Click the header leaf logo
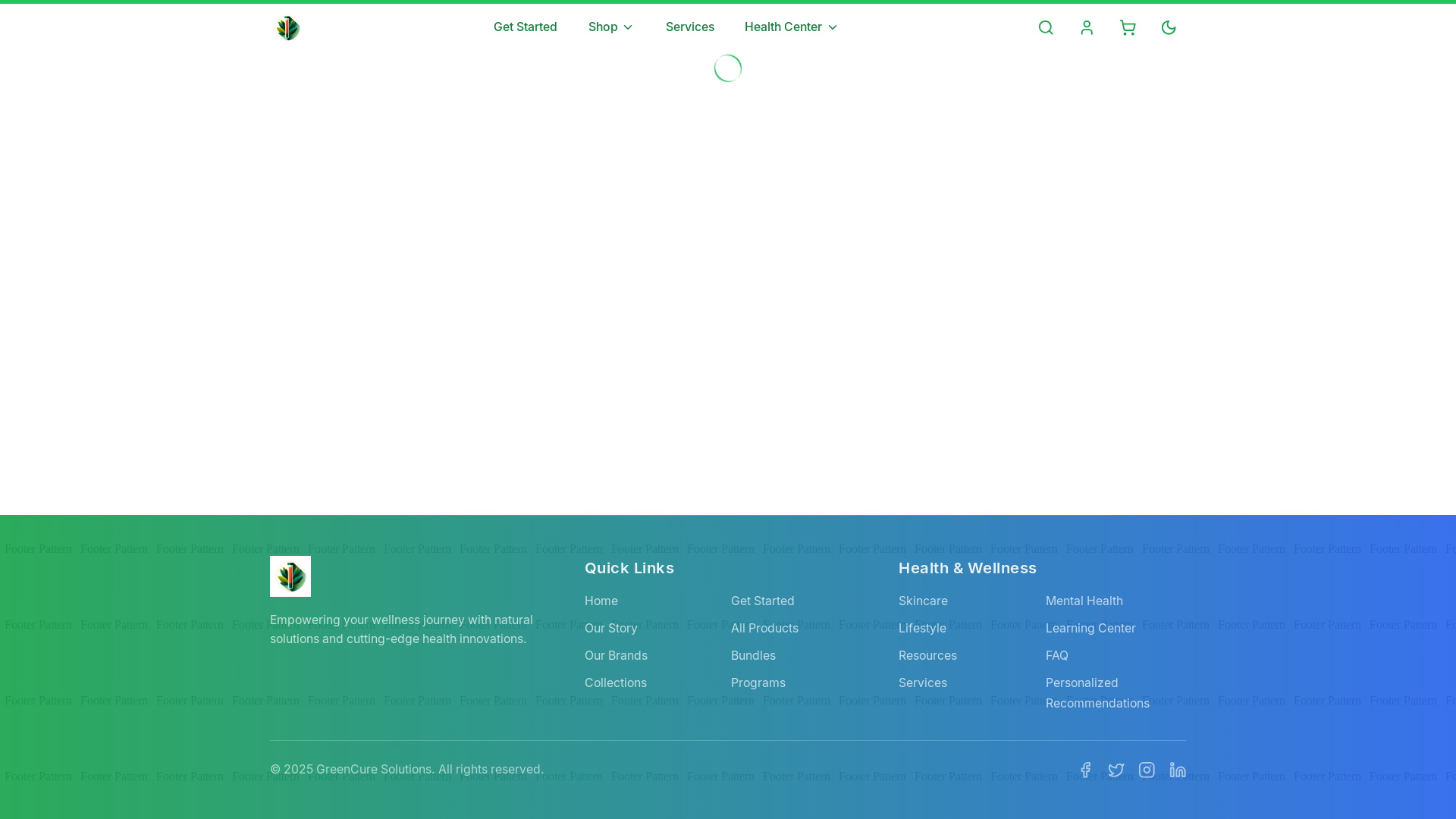 point(288,28)
